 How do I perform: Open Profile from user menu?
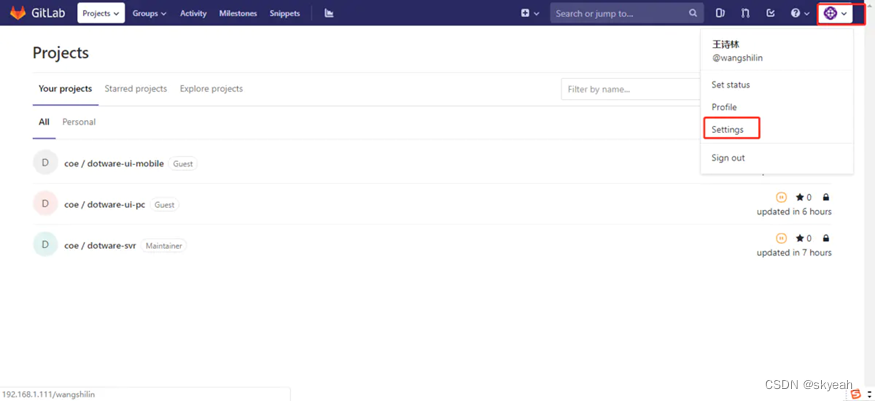click(x=724, y=107)
